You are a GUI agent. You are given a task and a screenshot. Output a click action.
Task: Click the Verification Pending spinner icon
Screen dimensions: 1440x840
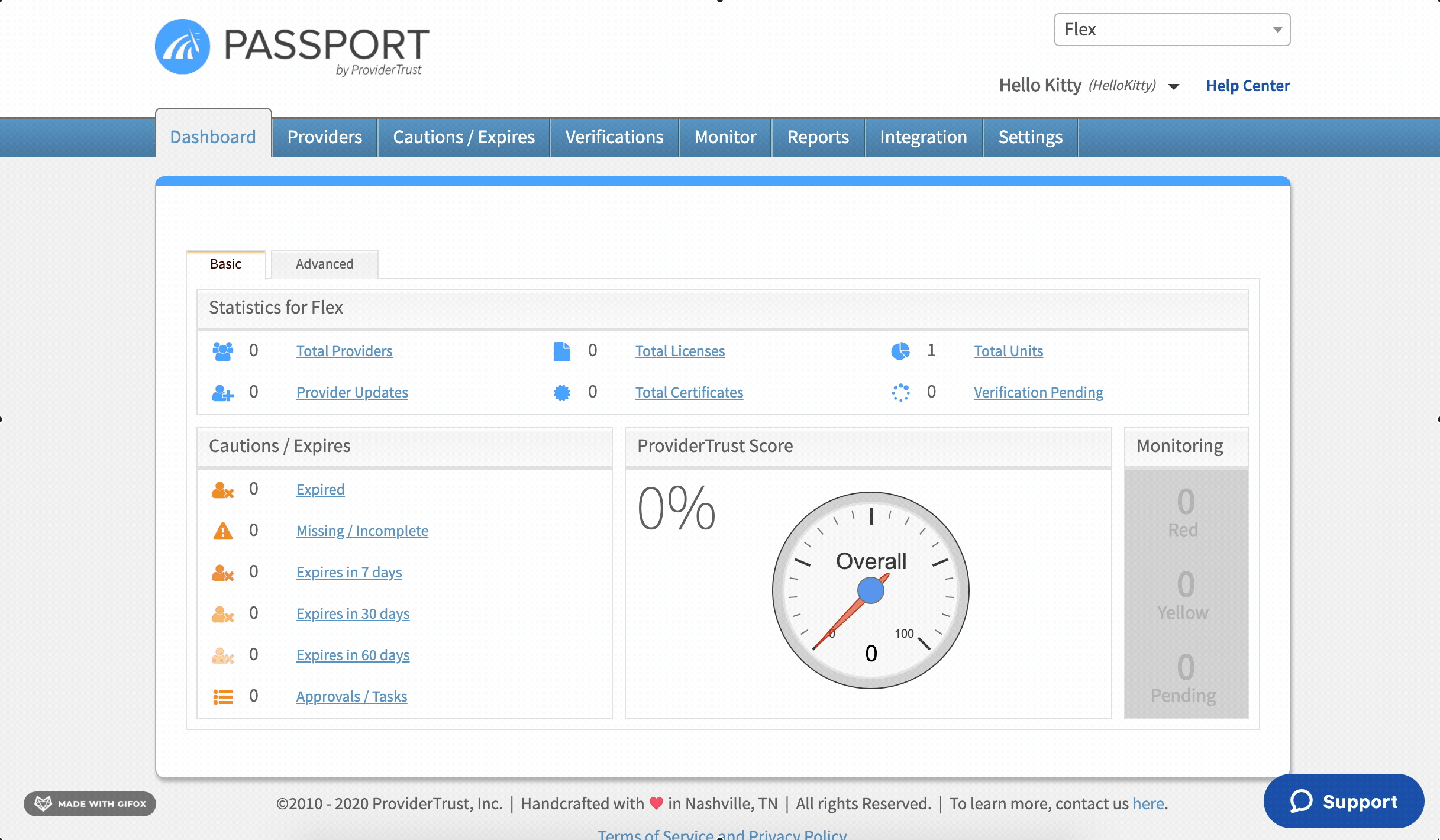pos(900,393)
